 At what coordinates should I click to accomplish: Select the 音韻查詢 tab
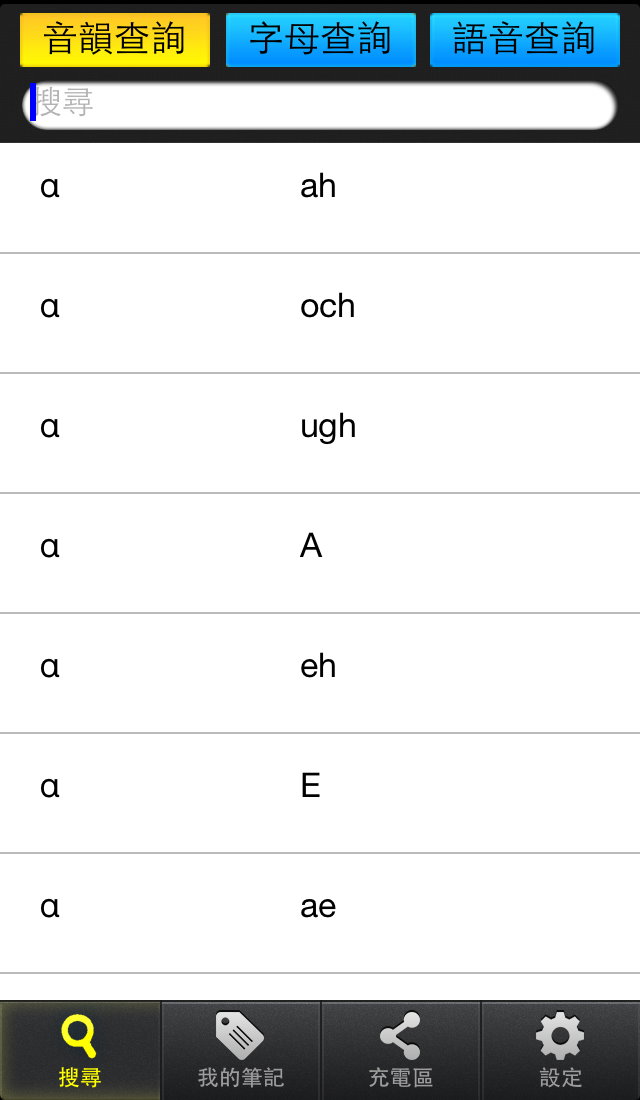tap(115, 40)
